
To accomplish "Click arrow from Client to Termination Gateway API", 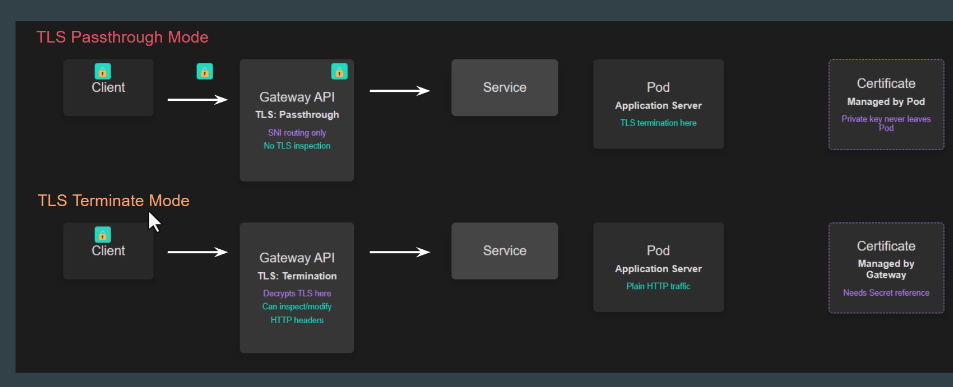I will coord(198,252).
